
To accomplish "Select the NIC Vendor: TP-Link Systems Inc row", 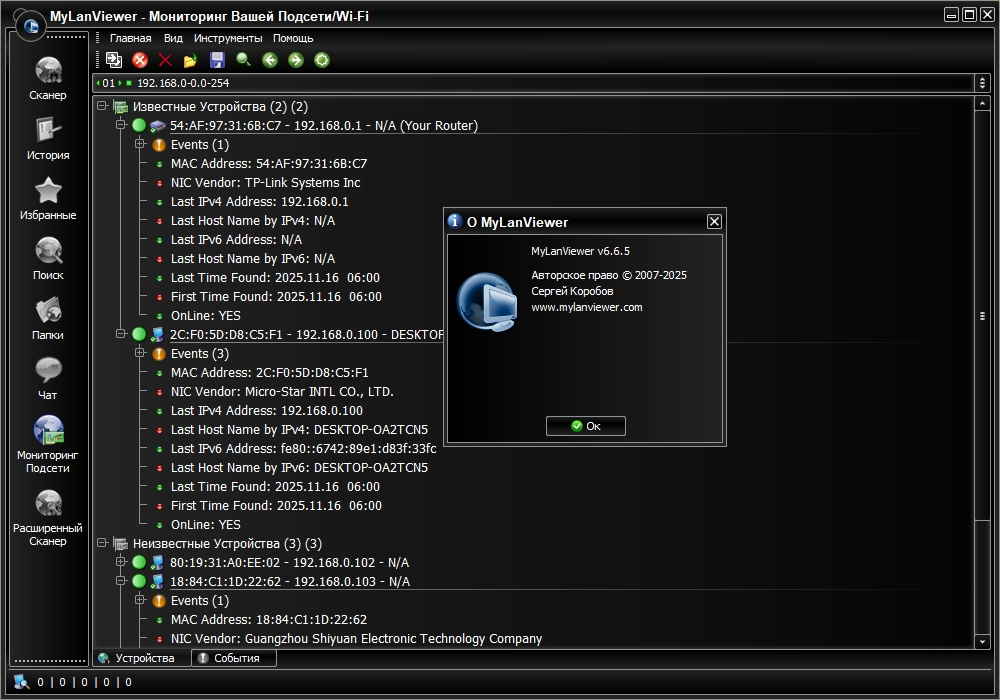I will (x=265, y=183).
